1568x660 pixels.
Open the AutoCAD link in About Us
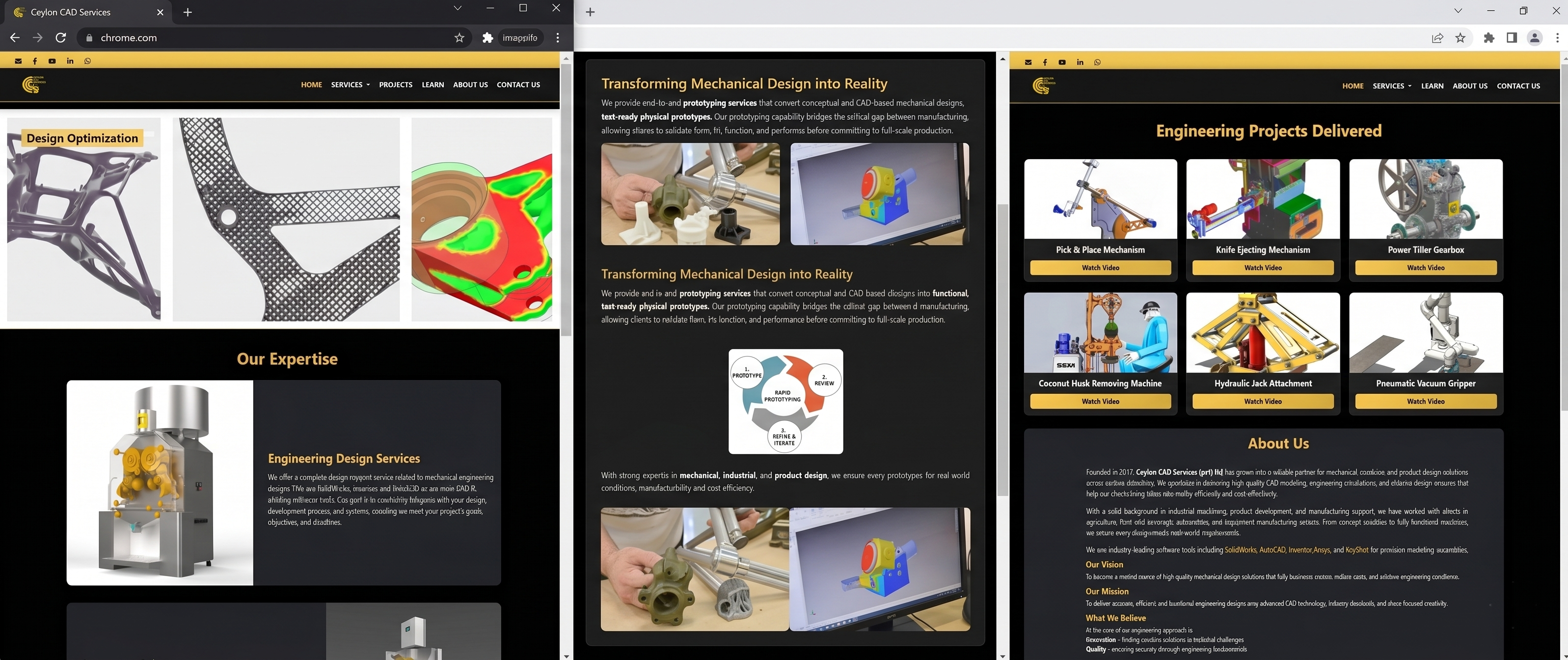coord(1272,550)
